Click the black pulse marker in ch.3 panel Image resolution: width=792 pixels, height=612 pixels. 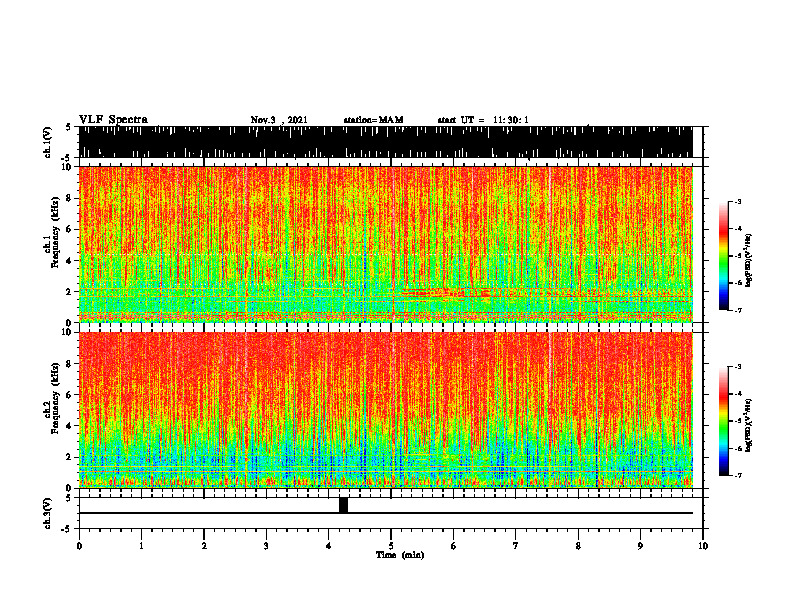(x=343, y=505)
